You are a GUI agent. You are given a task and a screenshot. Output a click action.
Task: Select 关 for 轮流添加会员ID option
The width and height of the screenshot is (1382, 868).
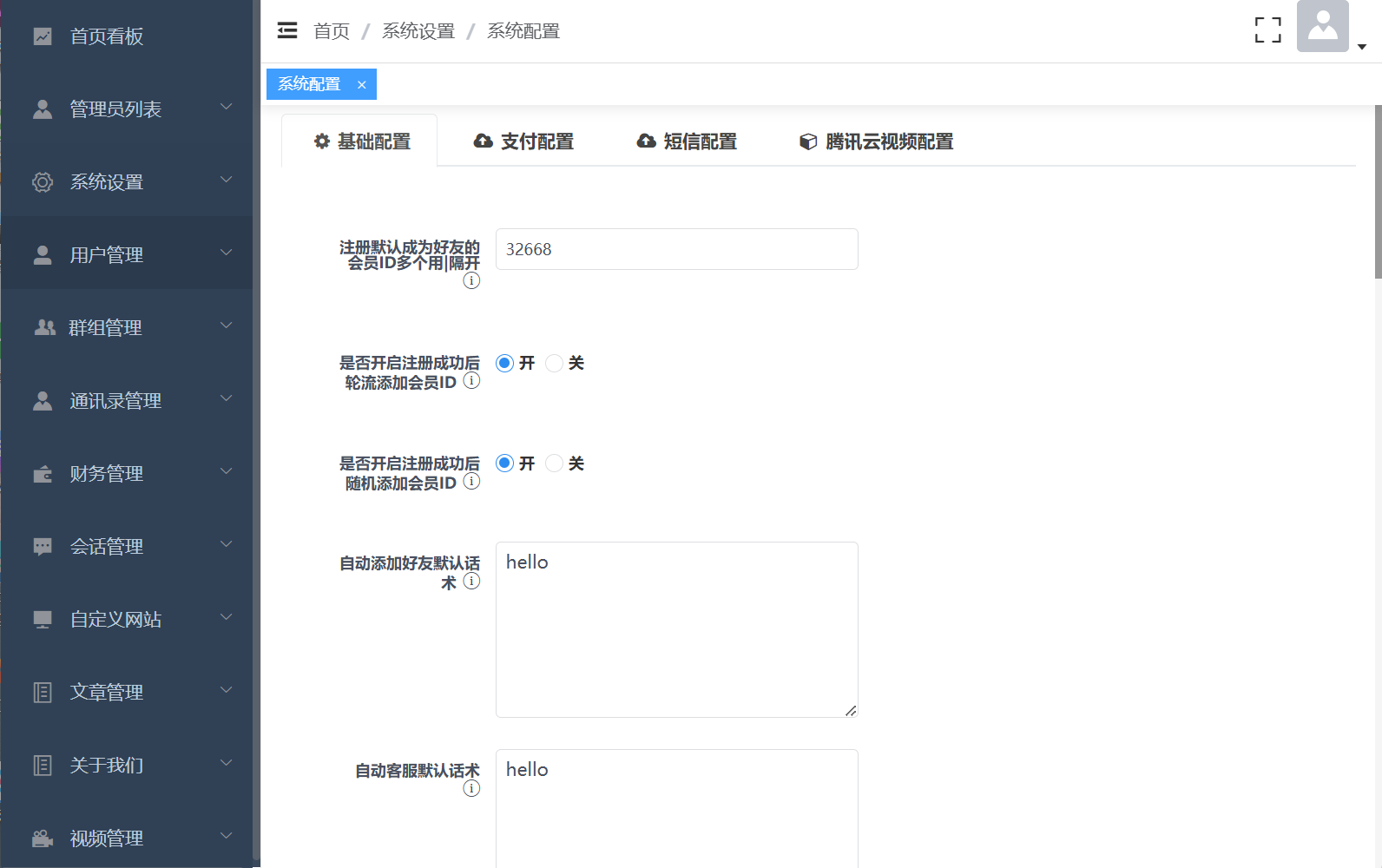coord(554,363)
